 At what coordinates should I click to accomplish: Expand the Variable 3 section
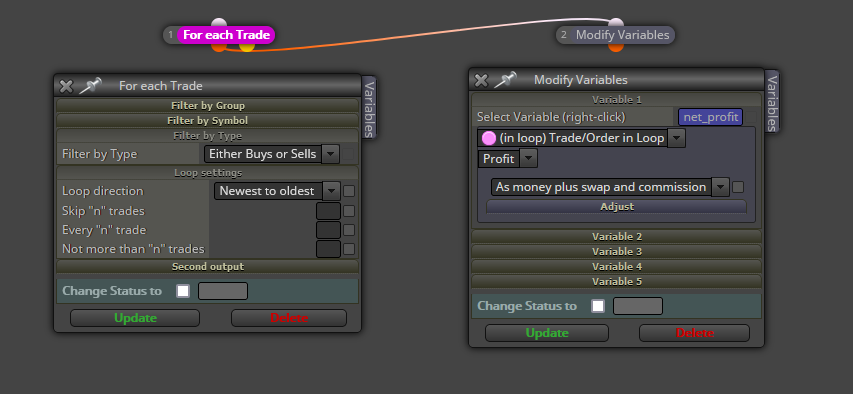coord(616,251)
